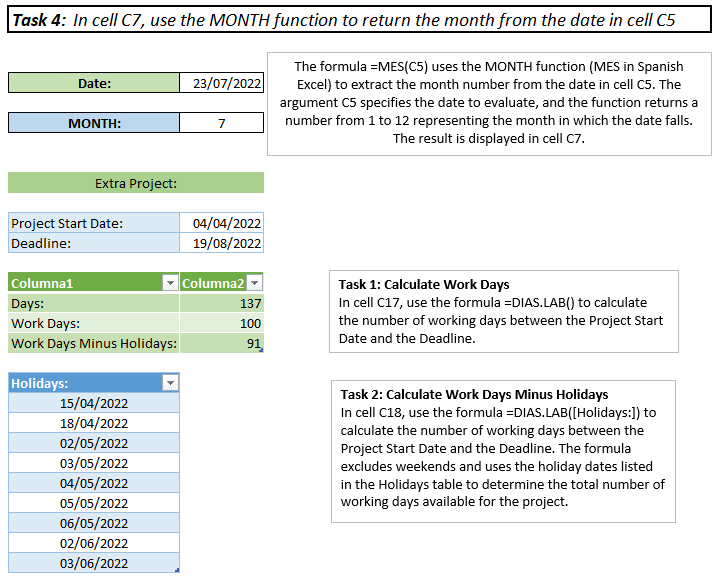Select holiday date 03/06/2022
Image resolution: width=720 pixels, height=583 pixels.
[x=94, y=563]
